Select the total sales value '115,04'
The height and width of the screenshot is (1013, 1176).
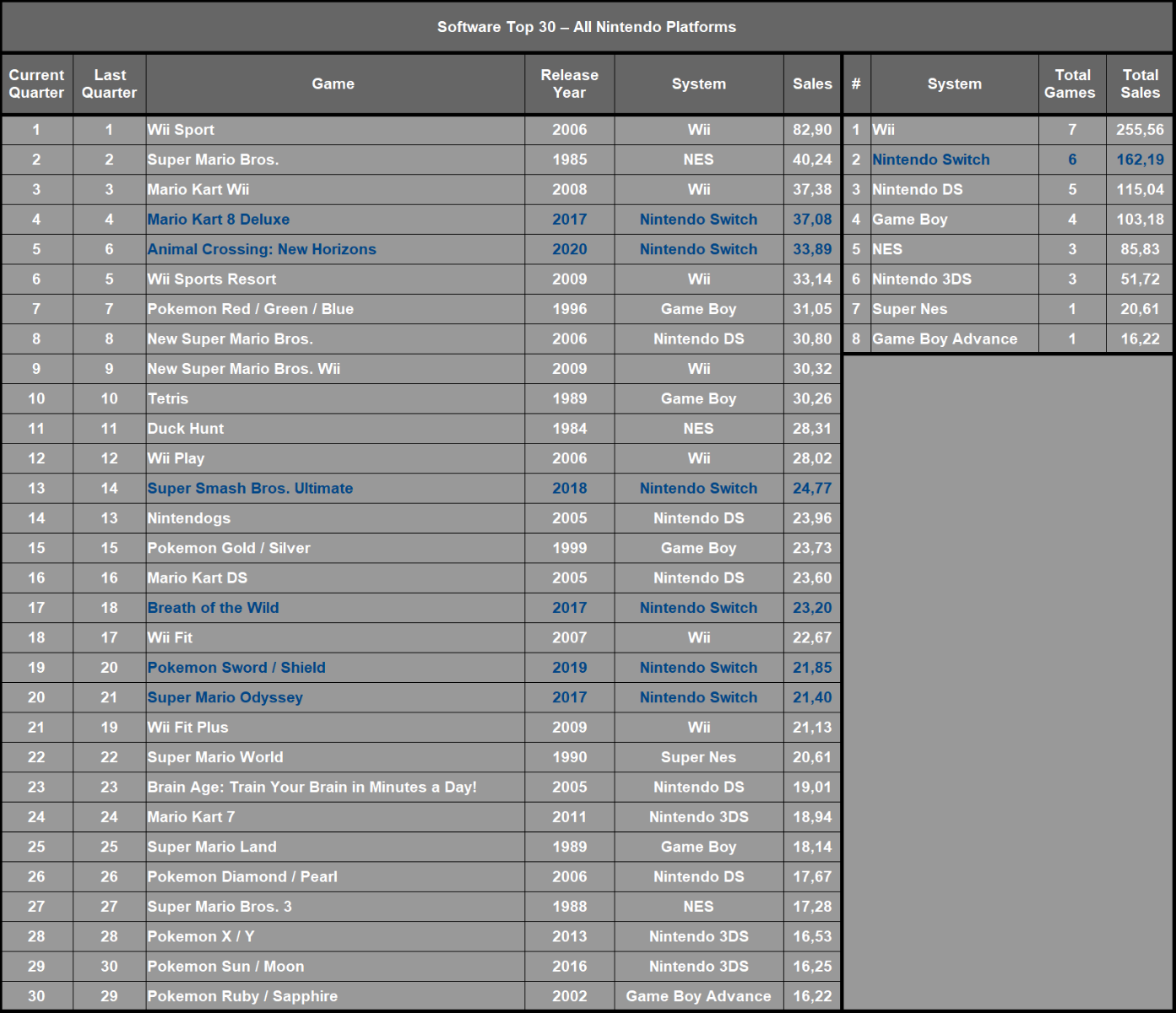pos(1140,190)
